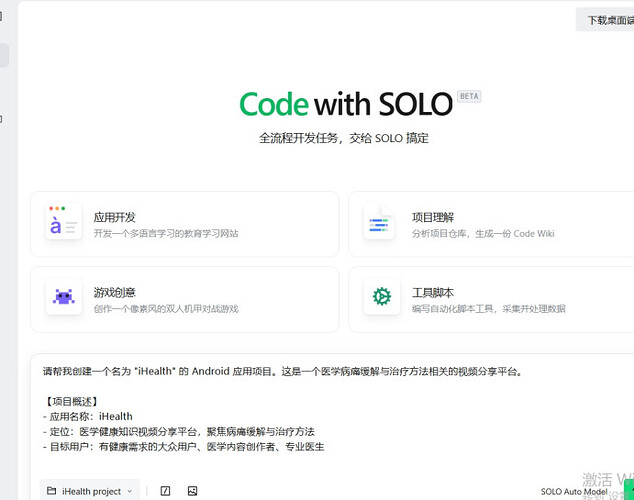Click the prompt line starting 请帮我创建一个名为
Image resolution: width=634 pixels, height=500 pixels.
click(x=282, y=371)
